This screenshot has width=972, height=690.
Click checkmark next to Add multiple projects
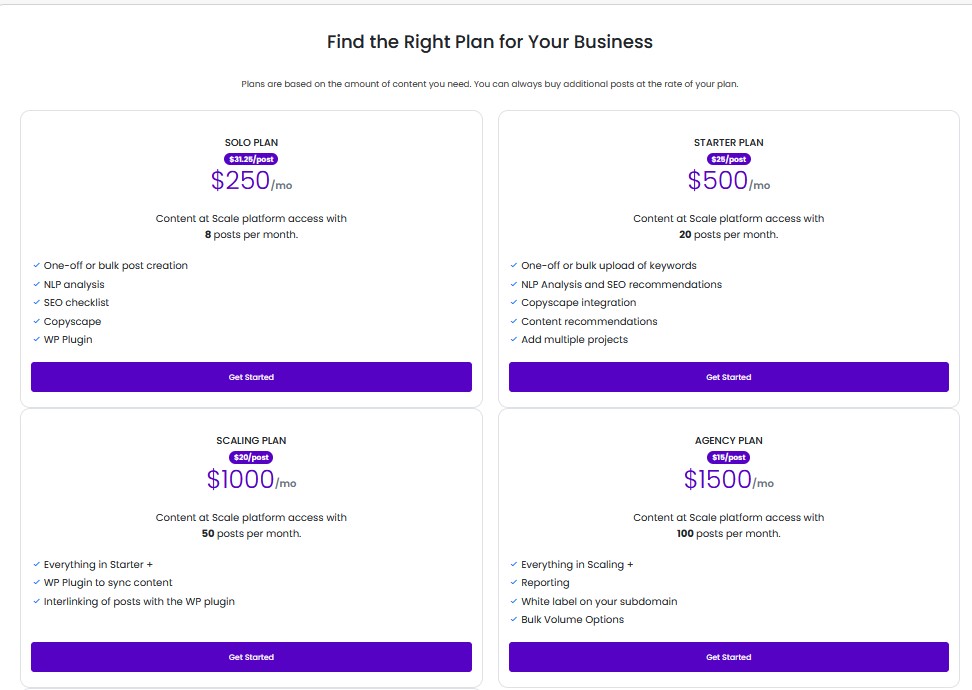pos(514,339)
